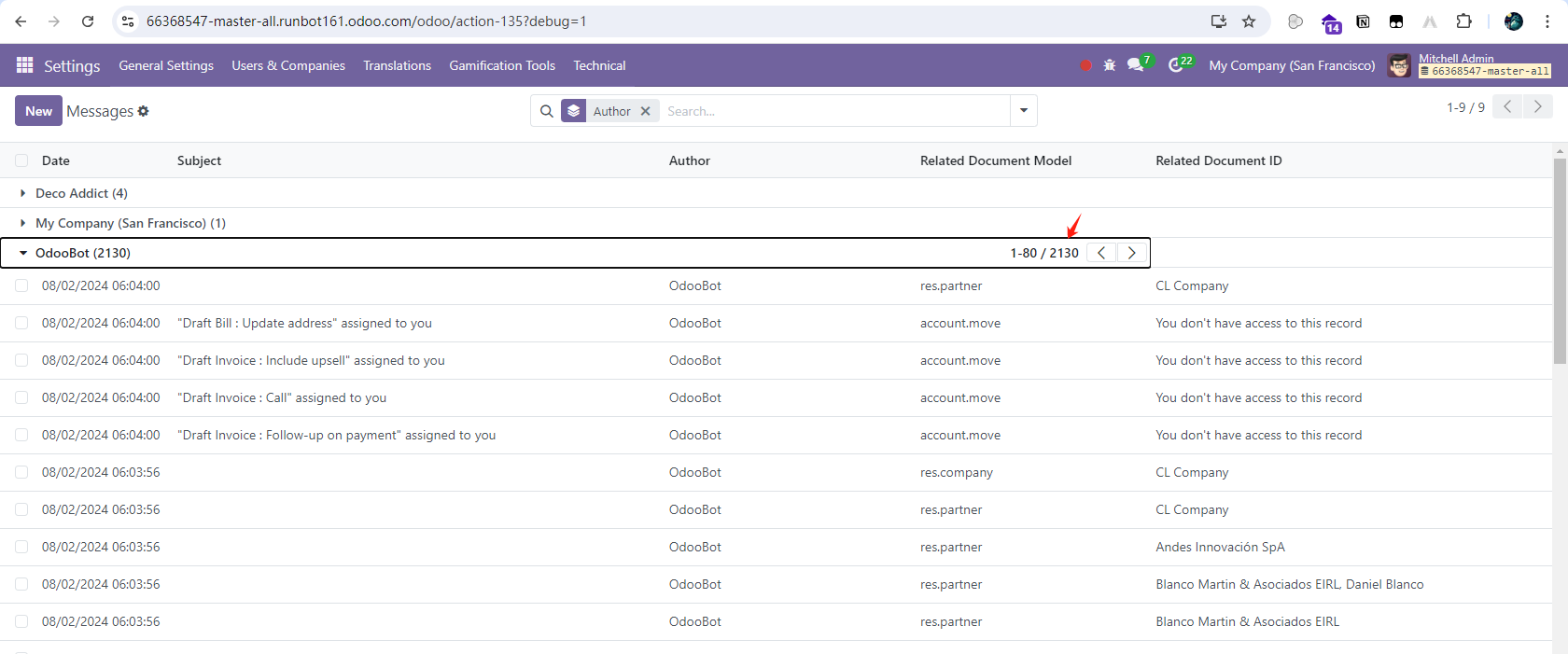Sort by the Date column header
The width and height of the screenshot is (1568, 654).
coord(56,160)
